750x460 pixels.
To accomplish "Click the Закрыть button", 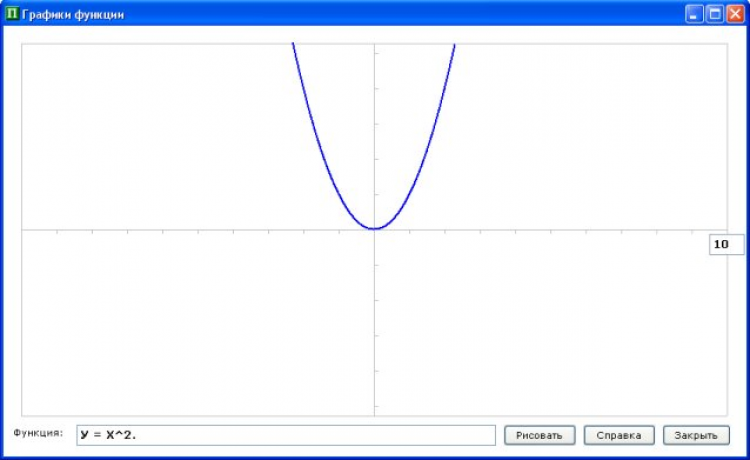I will coord(696,435).
